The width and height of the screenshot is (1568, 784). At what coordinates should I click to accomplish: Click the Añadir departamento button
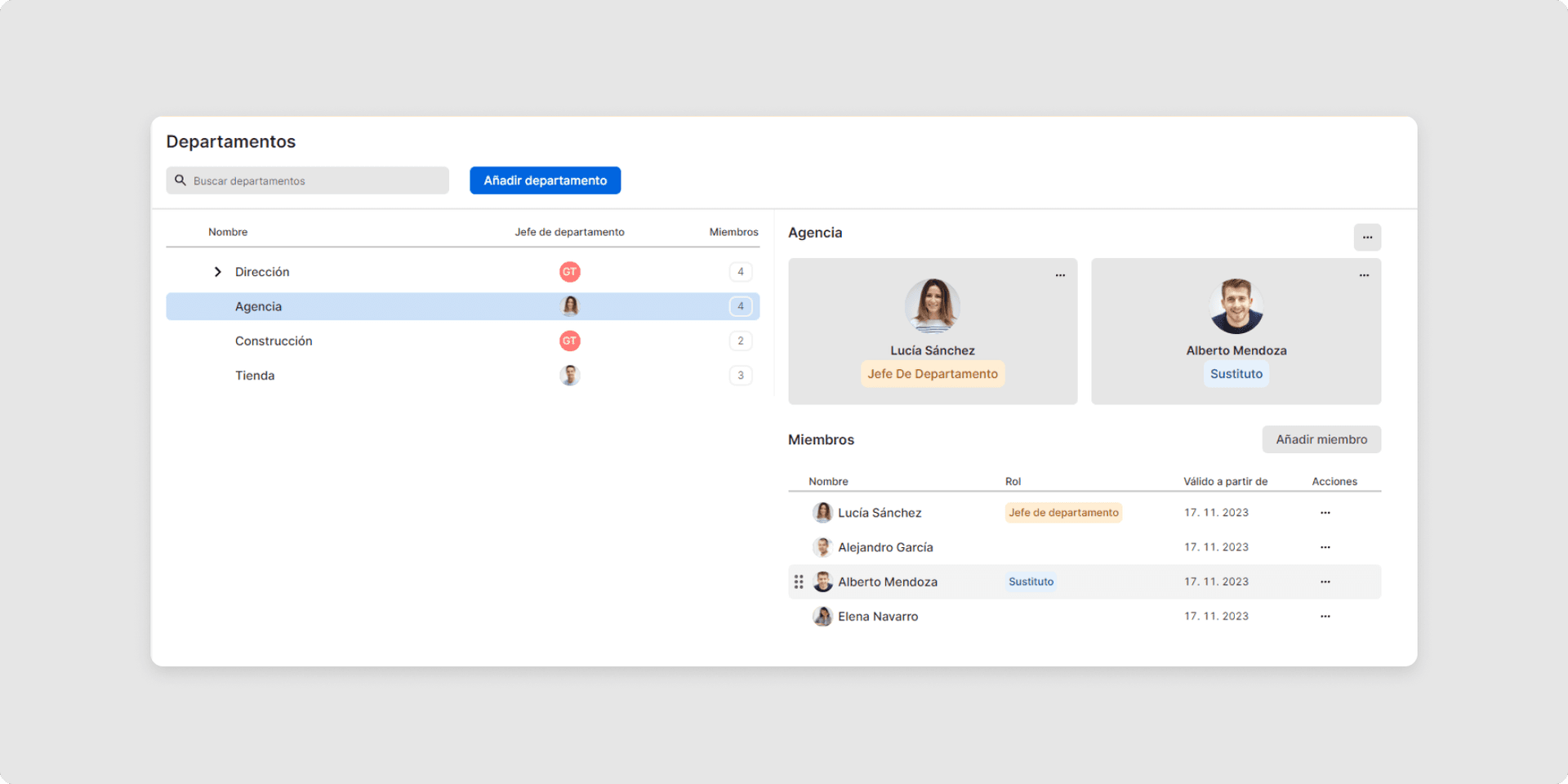(545, 180)
